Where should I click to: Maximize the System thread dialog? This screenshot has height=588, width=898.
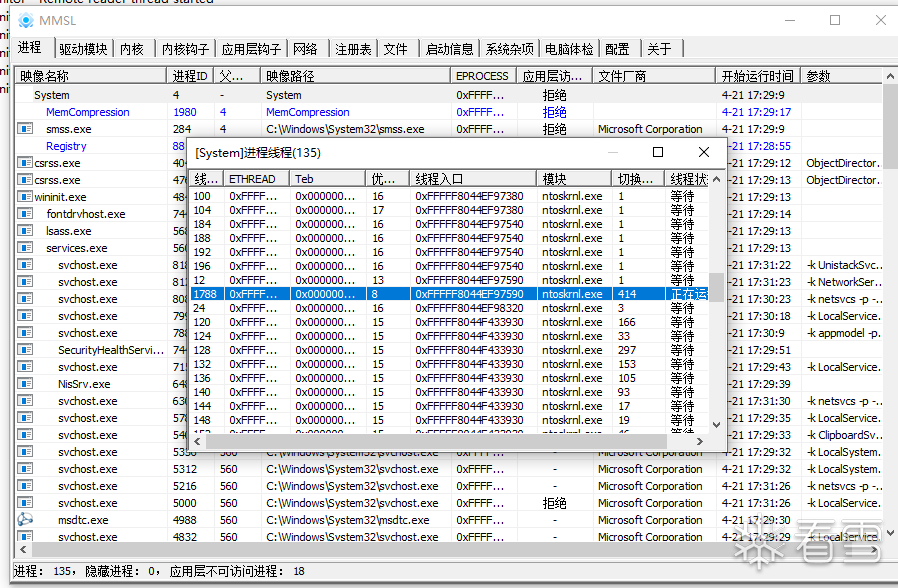658,152
